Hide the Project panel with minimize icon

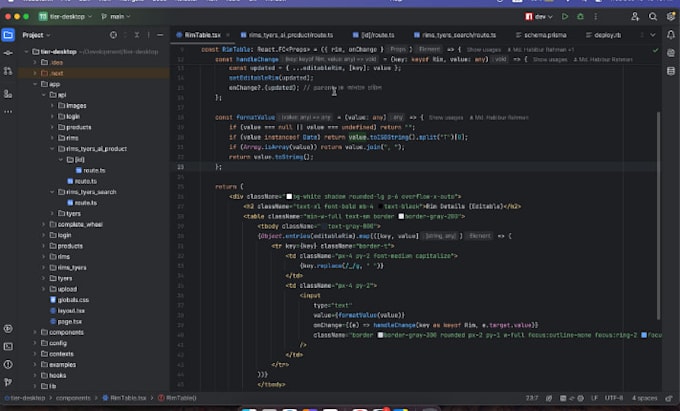[x=160, y=35]
